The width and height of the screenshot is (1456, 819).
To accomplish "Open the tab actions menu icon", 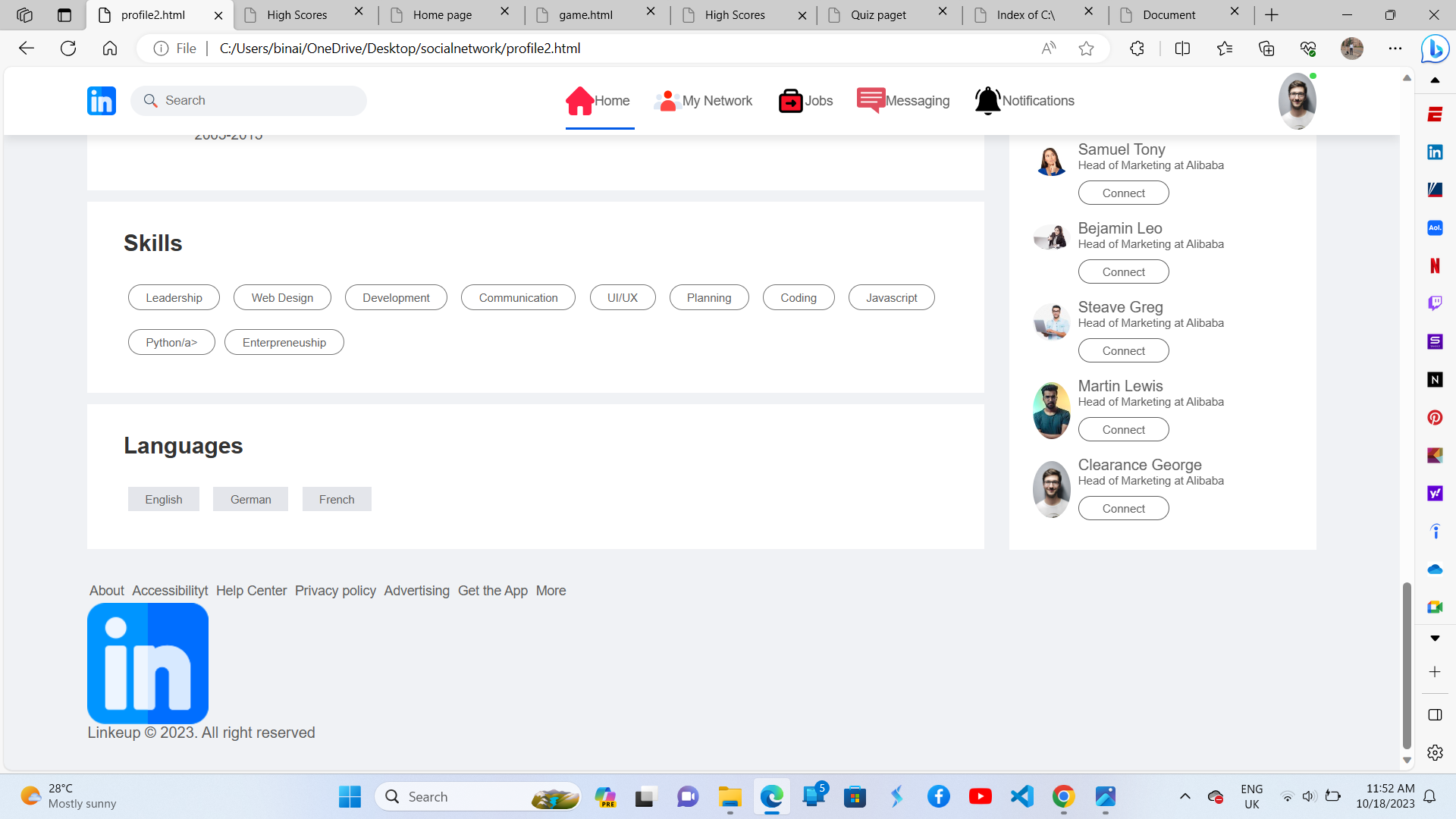I will (x=64, y=14).
